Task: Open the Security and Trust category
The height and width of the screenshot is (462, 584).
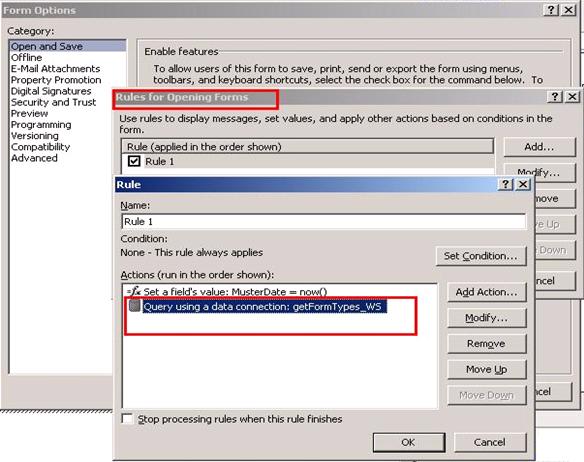Action: [53, 102]
